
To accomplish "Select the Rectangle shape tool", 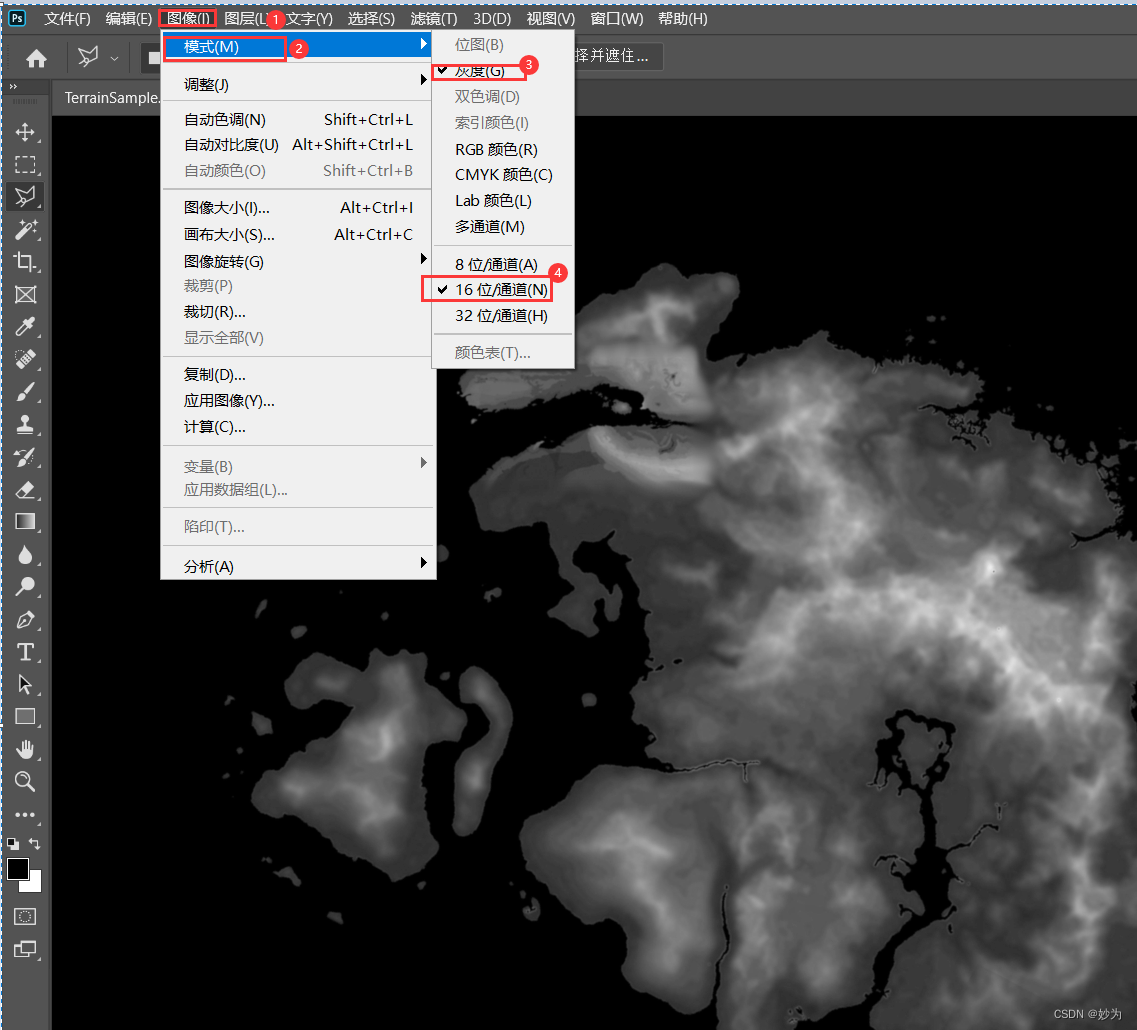I will 25,717.
